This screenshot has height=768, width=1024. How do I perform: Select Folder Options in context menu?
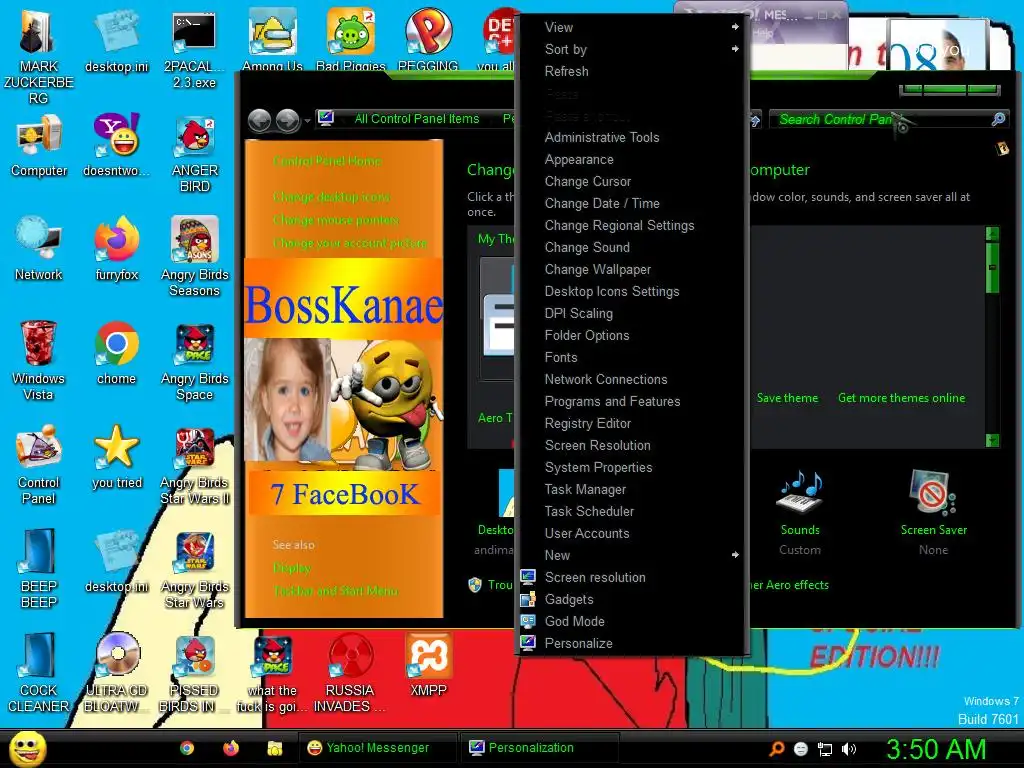[632, 335]
